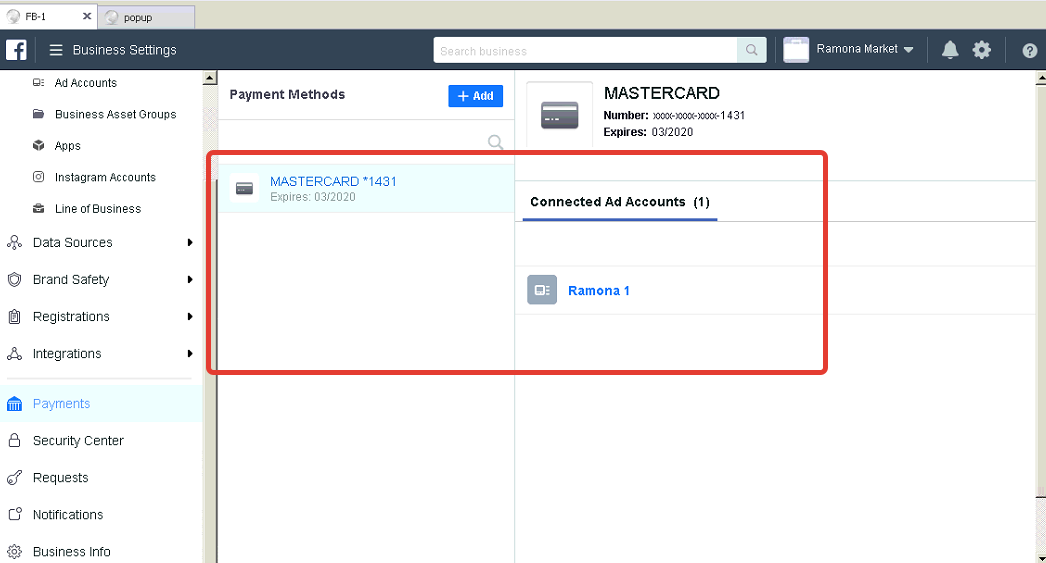Click the sidebar scrollbar up arrow
Image resolution: width=1046 pixels, height=563 pixels.
pos(209,78)
